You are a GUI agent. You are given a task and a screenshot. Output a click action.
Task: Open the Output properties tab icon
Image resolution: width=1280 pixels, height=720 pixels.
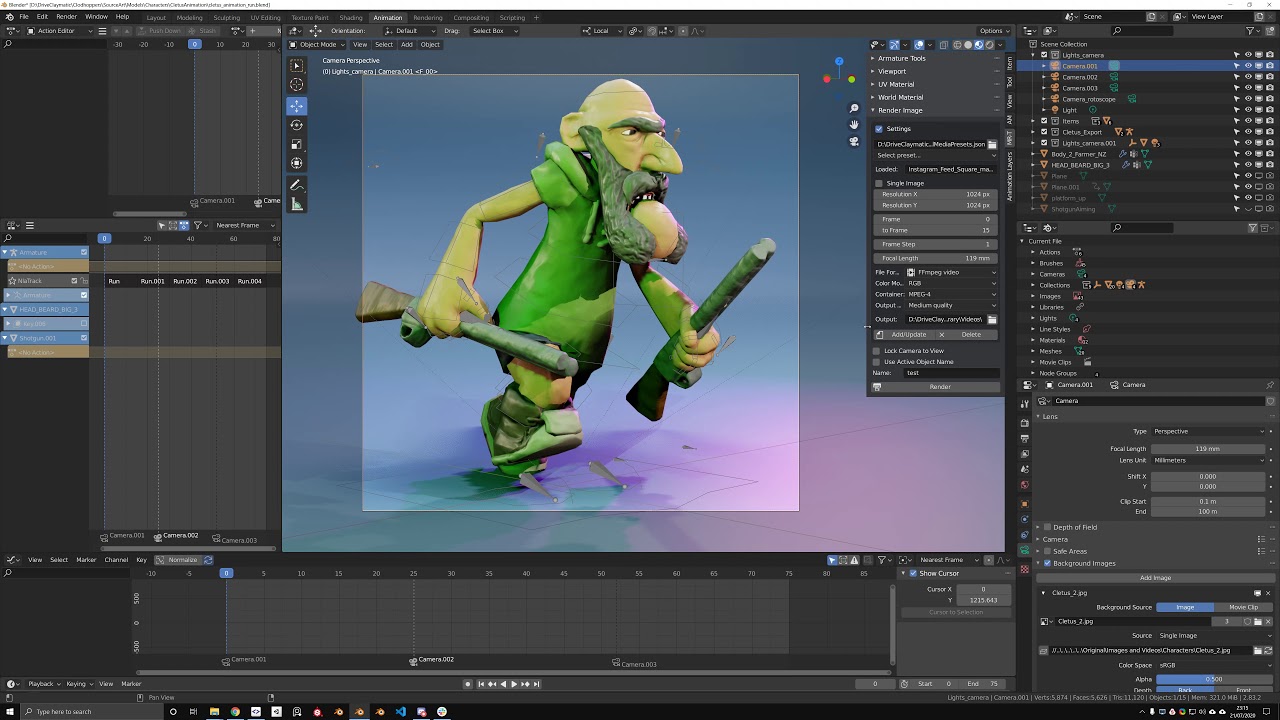(1024, 437)
